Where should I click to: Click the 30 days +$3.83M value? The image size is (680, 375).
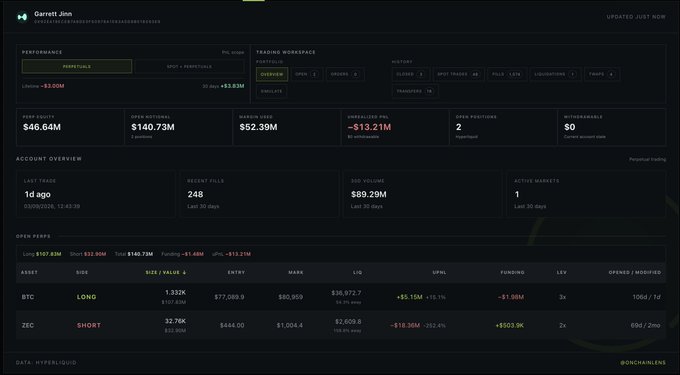point(232,86)
